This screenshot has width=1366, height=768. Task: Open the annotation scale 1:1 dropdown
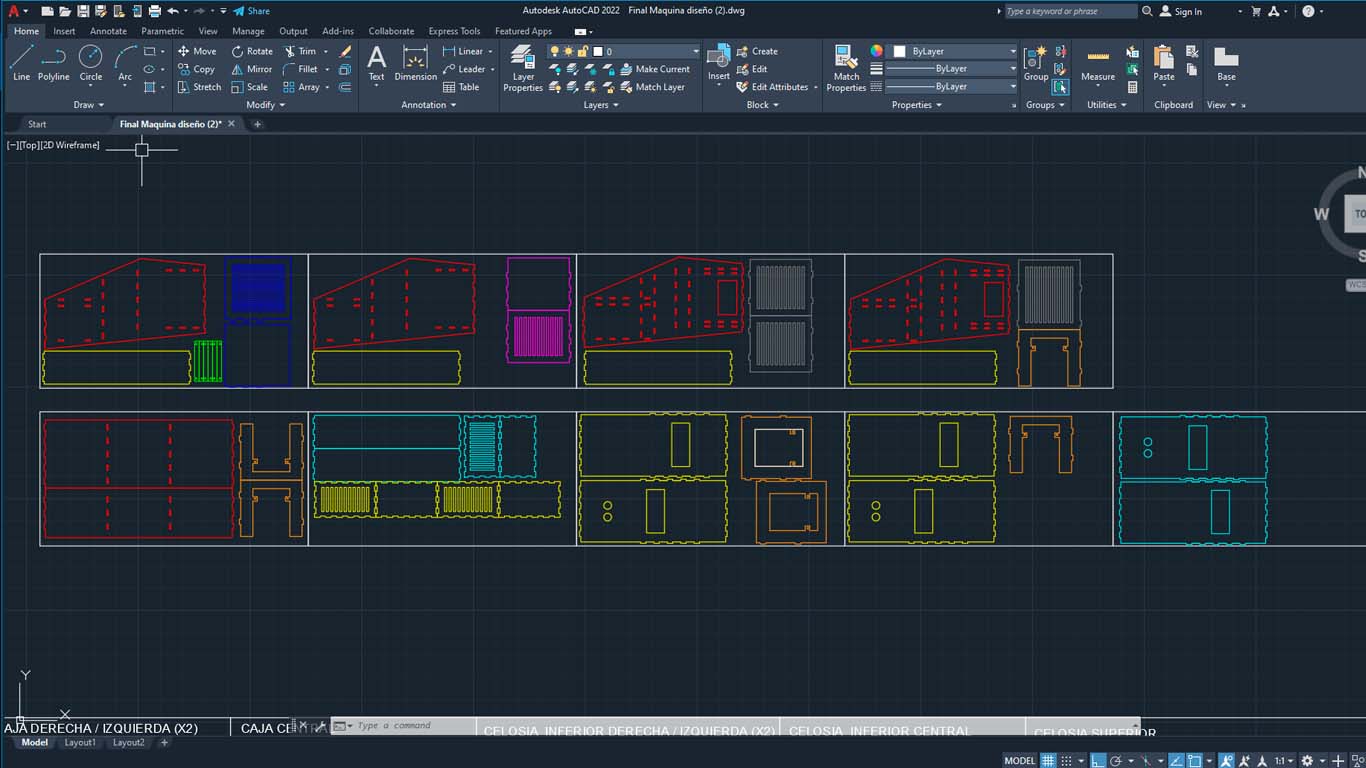[1284, 761]
